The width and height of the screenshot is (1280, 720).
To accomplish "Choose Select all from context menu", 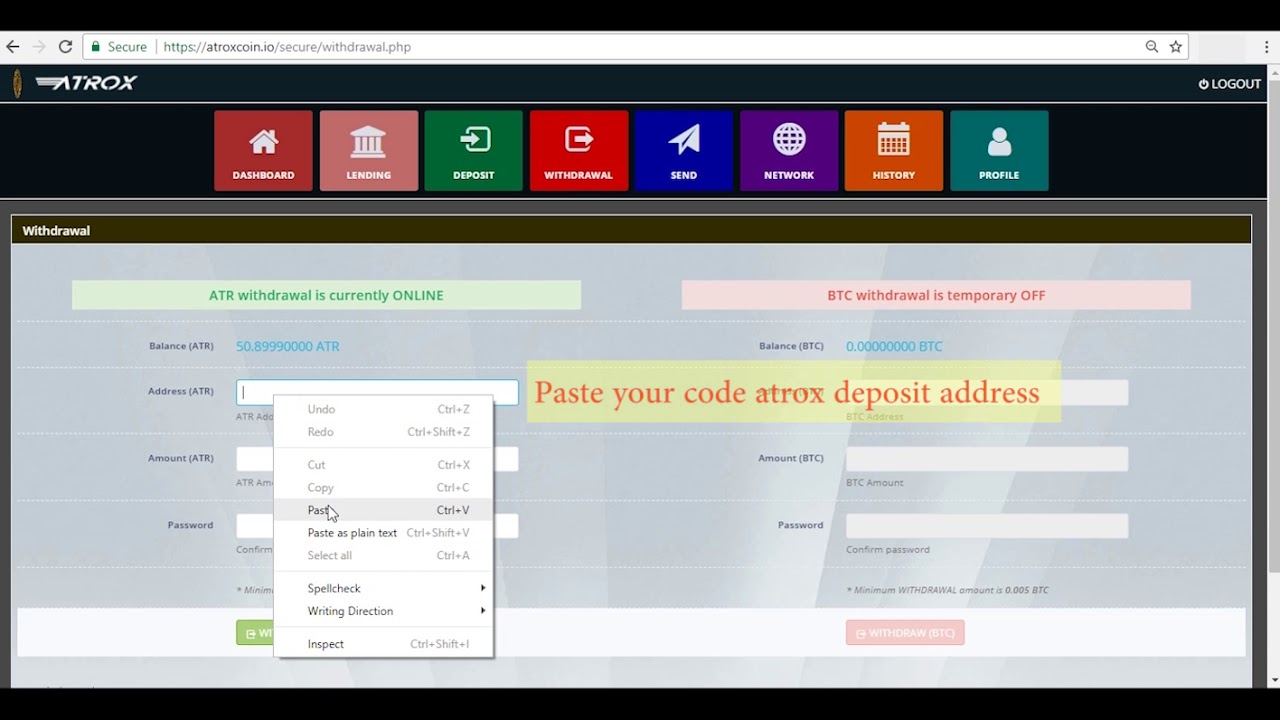I will click(x=383, y=556).
